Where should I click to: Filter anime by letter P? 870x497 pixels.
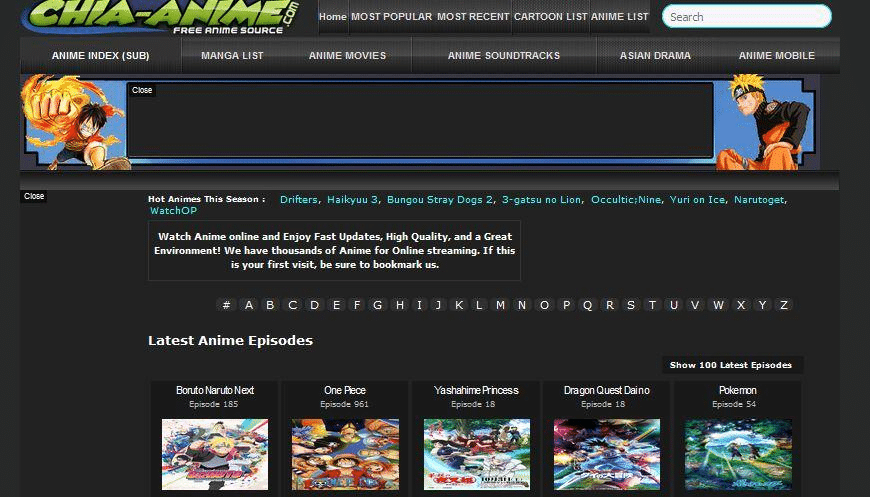tap(566, 305)
